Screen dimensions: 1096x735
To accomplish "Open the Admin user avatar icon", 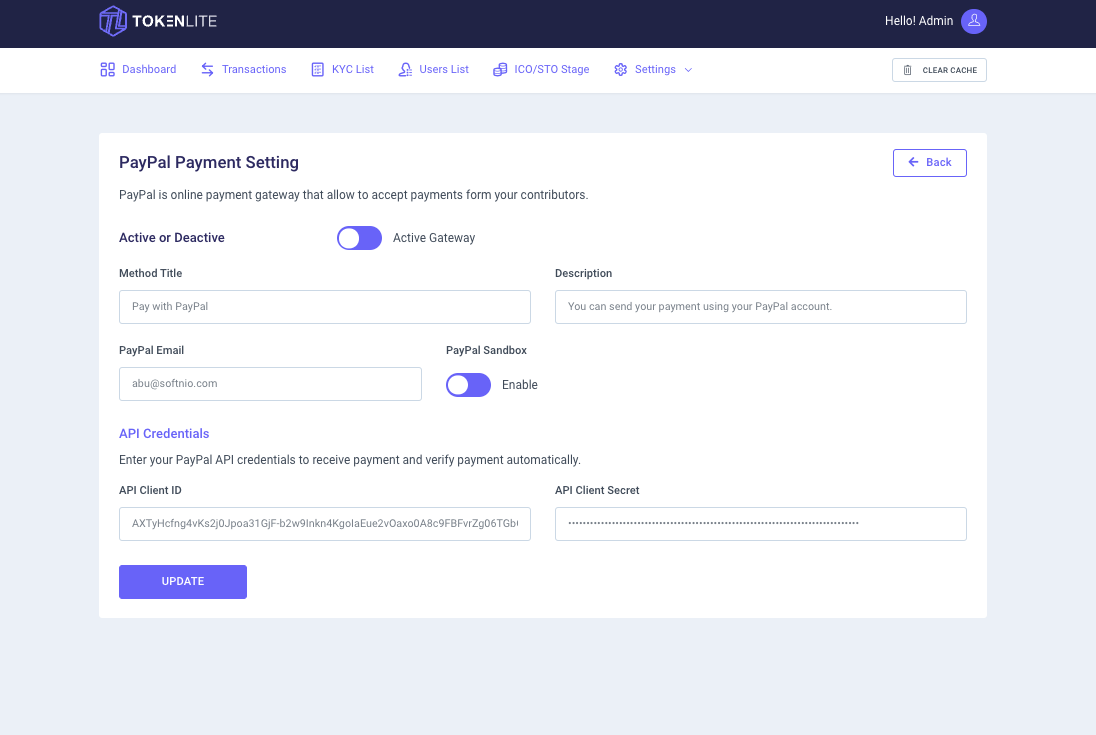I will [974, 21].
